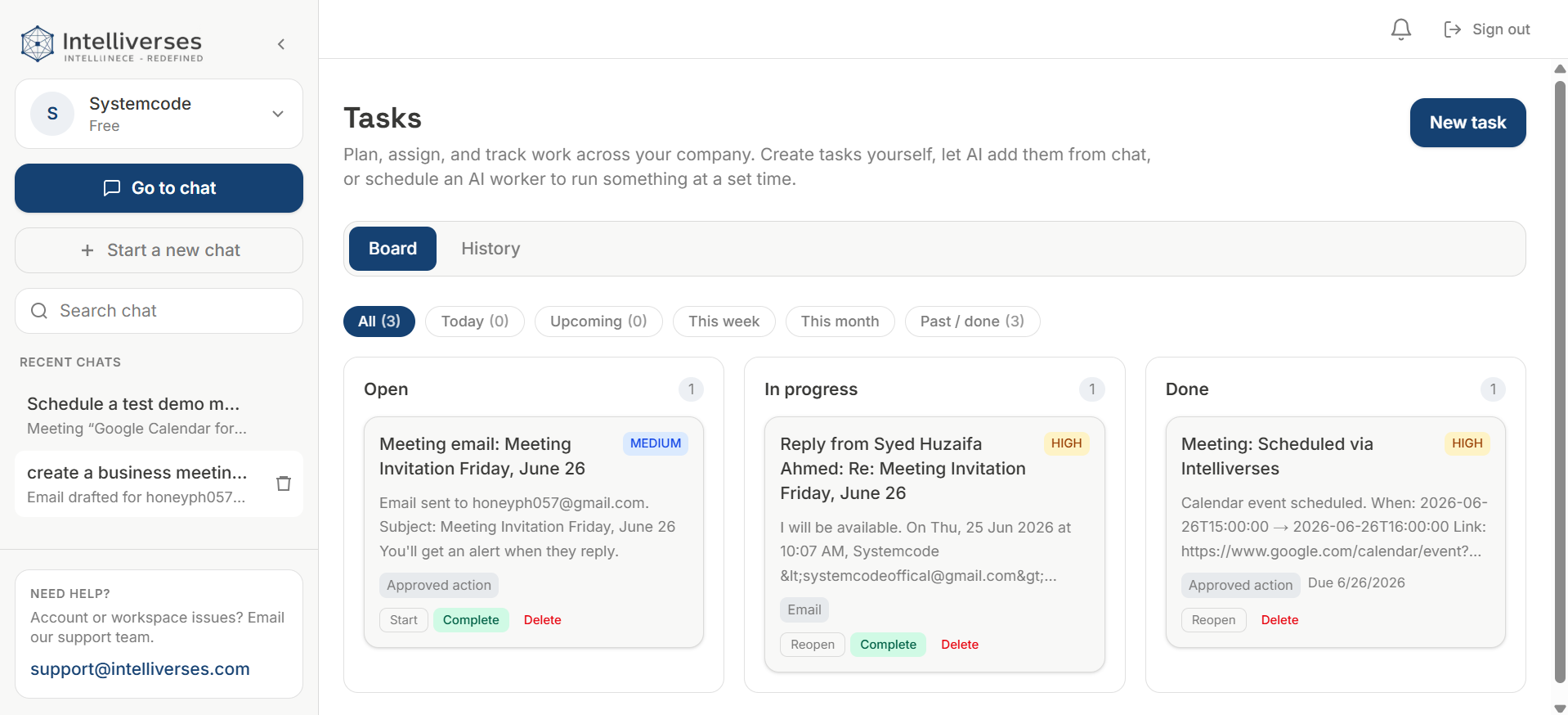This screenshot has height=715, width=1568.
Task: Collapse the sidebar with the chevron
Action: [x=281, y=44]
